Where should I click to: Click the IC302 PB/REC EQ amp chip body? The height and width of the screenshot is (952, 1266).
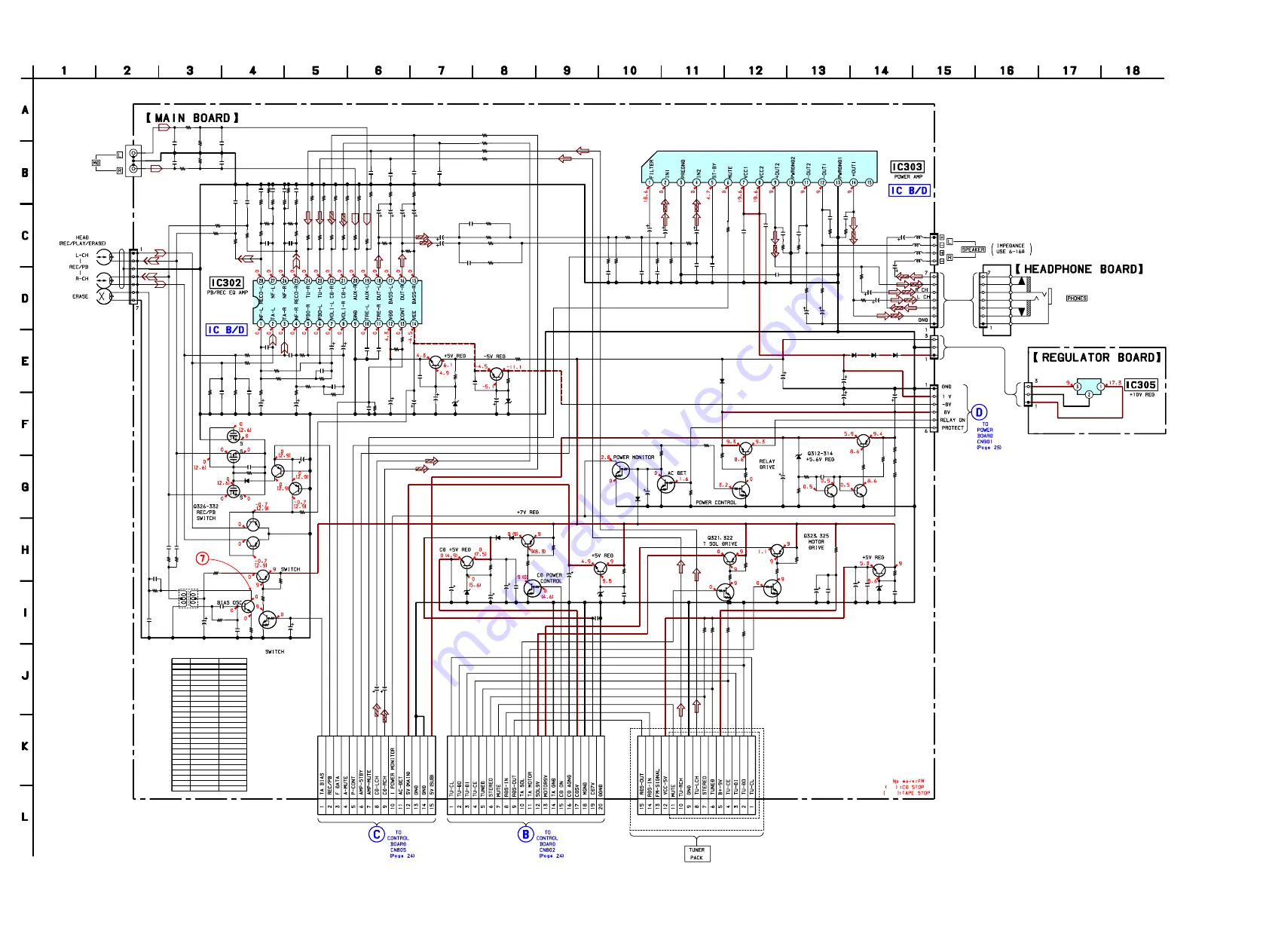[338, 302]
